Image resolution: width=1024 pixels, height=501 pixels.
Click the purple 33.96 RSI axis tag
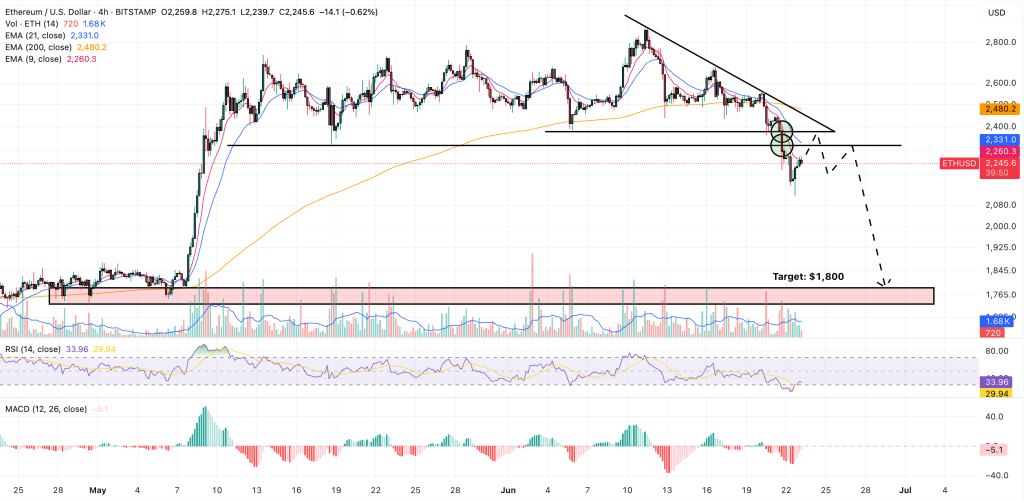coord(995,382)
